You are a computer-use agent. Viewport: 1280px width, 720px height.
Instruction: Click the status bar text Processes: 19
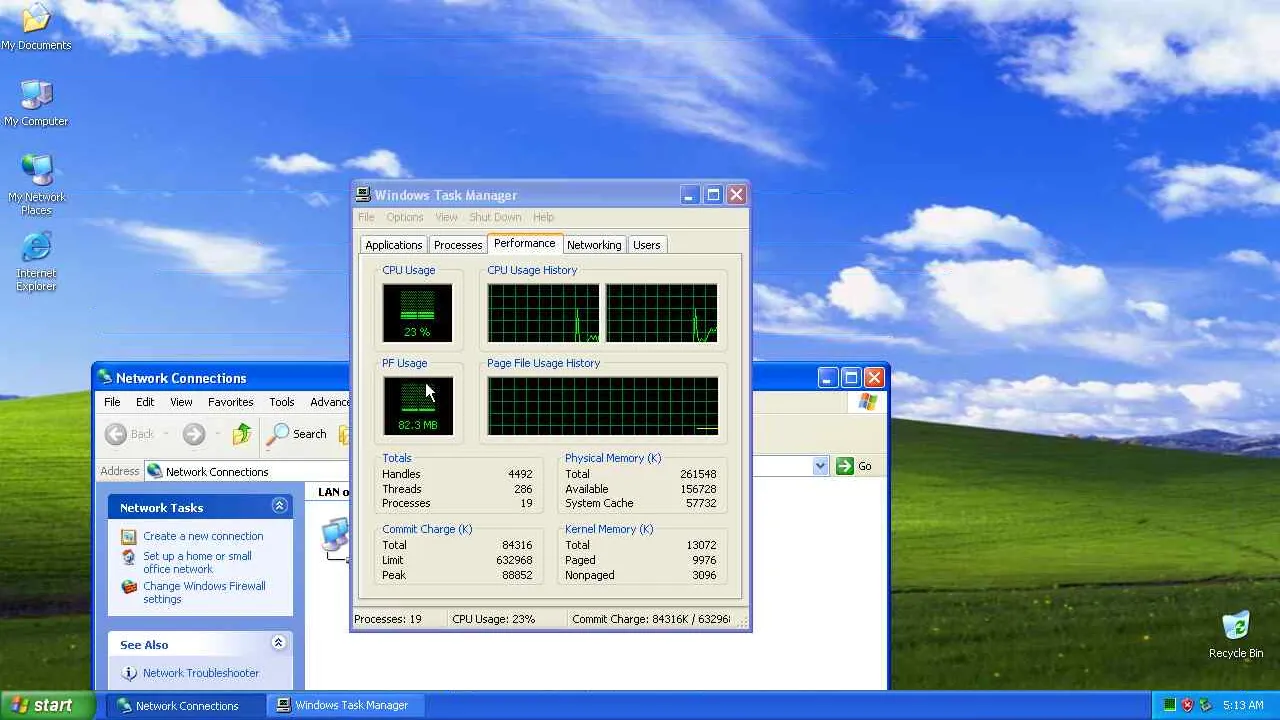point(388,619)
